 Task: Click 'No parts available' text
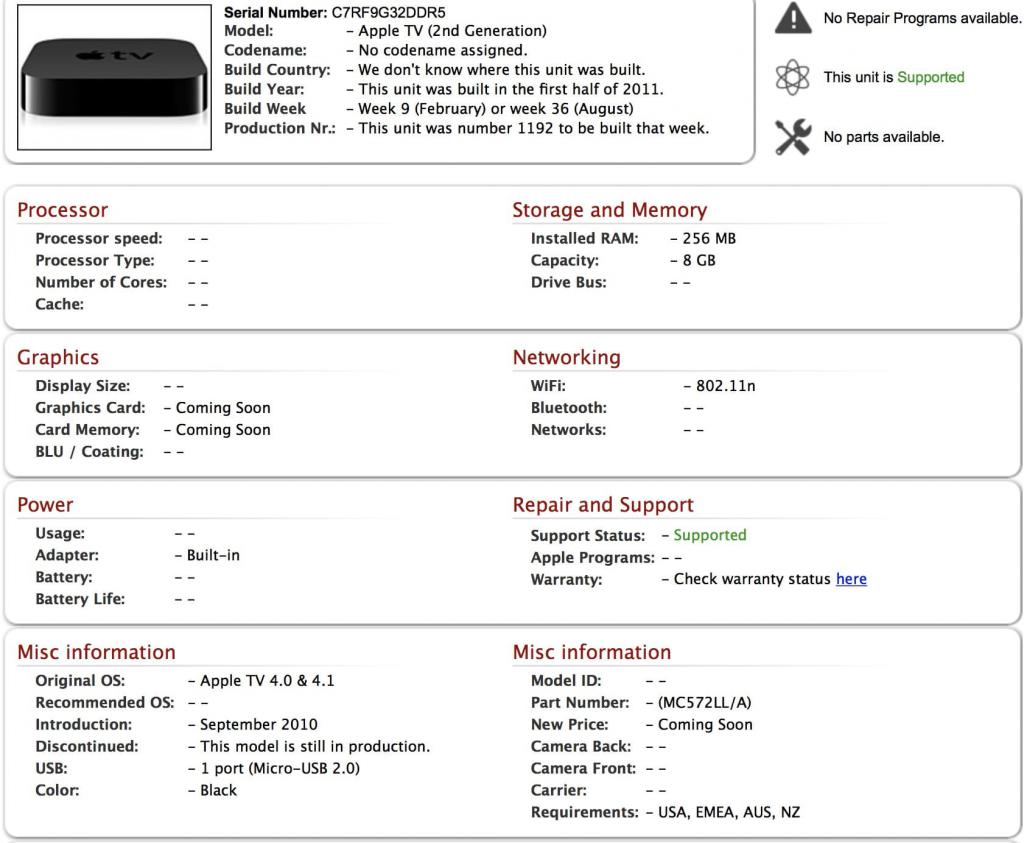883,137
